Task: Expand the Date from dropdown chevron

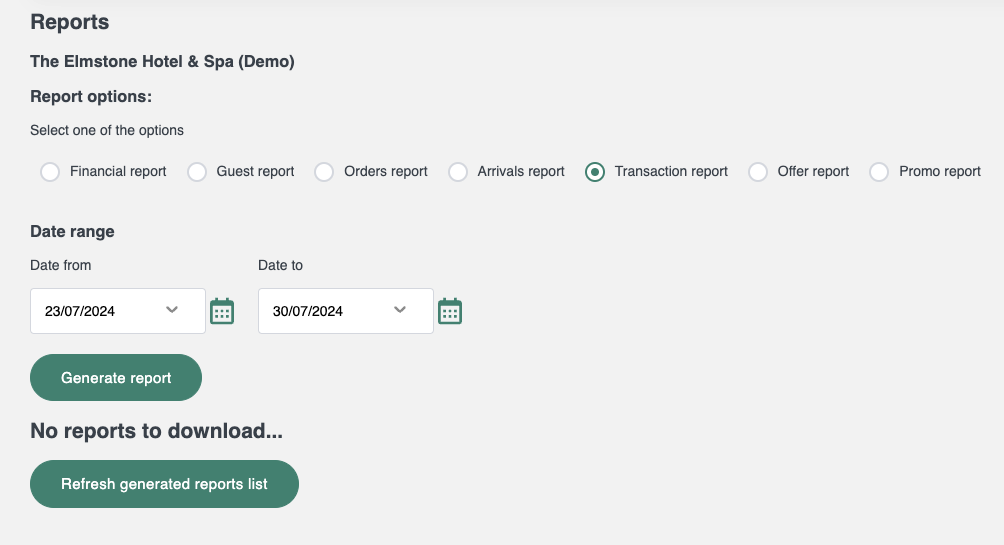Action: (172, 310)
